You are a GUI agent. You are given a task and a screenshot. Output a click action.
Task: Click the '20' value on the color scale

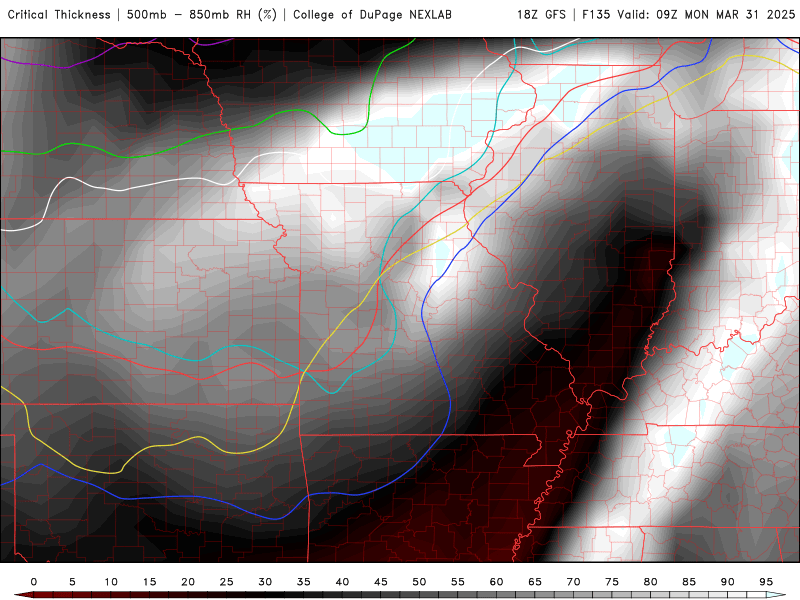pos(188,582)
